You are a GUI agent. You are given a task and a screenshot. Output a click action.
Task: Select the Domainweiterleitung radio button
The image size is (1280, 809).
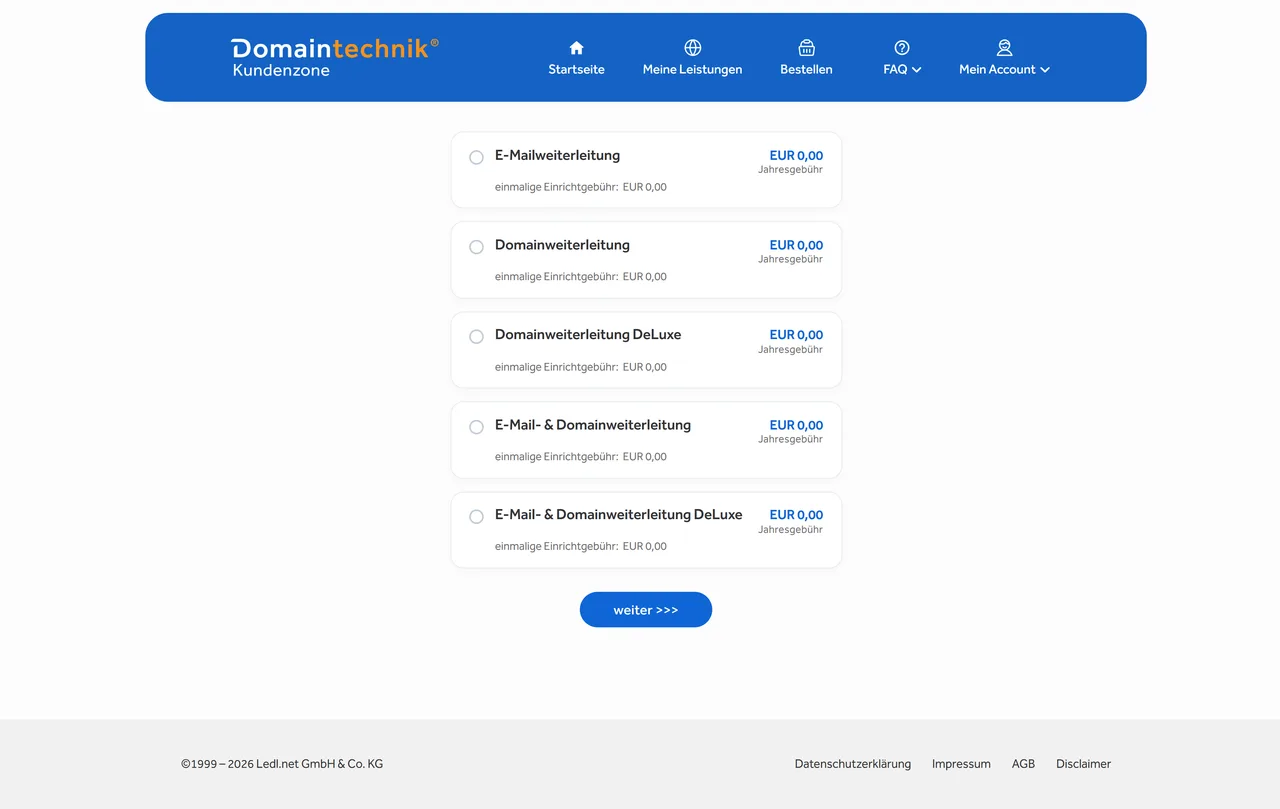tap(476, 247)
